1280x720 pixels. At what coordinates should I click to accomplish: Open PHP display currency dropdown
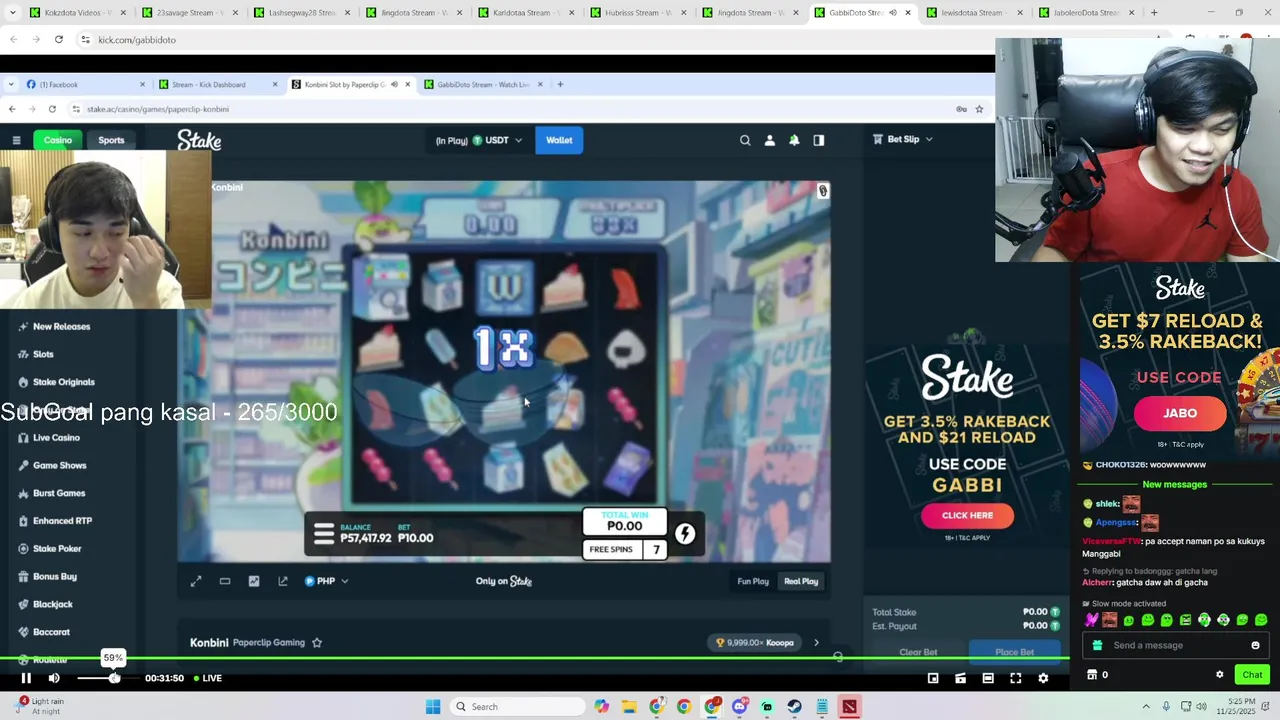pos(327,581)
